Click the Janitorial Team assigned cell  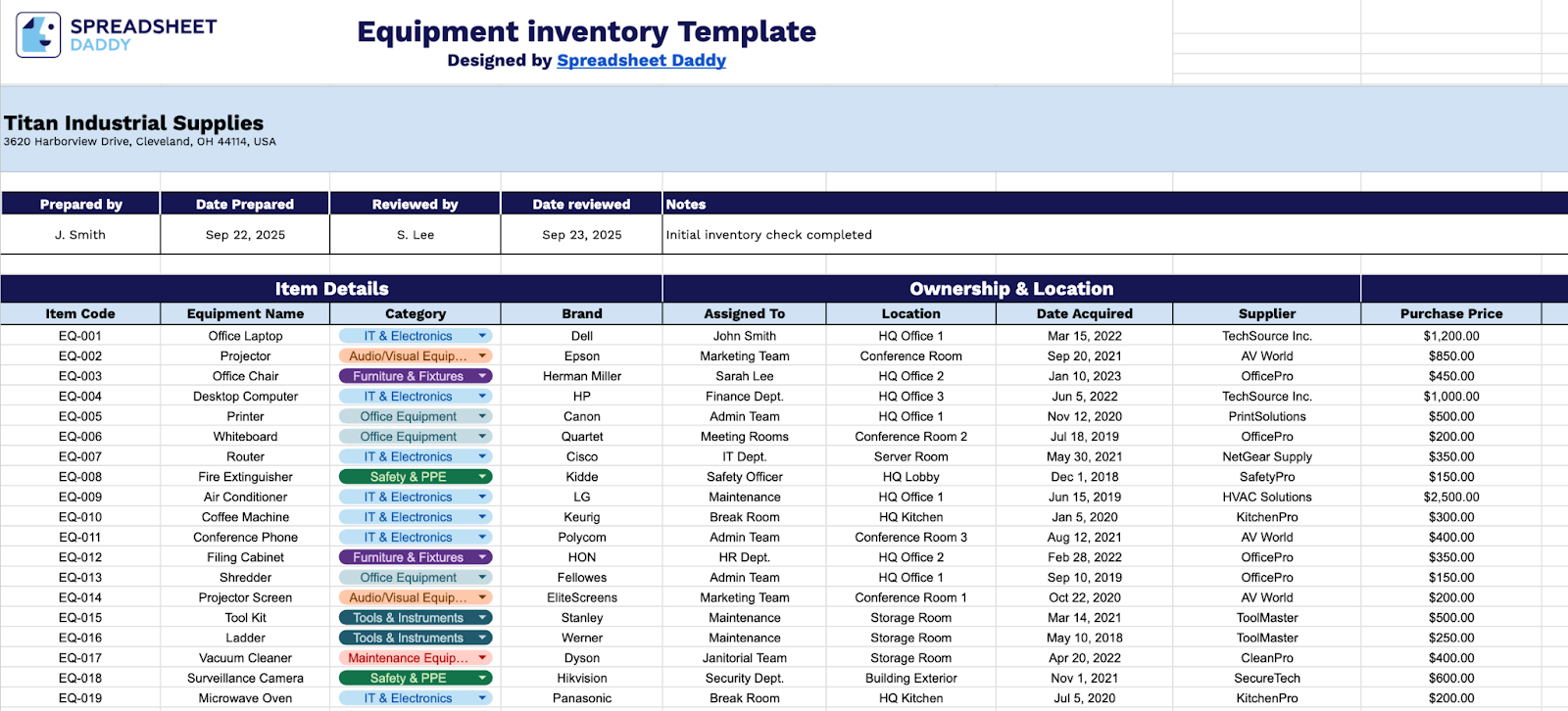745,658
